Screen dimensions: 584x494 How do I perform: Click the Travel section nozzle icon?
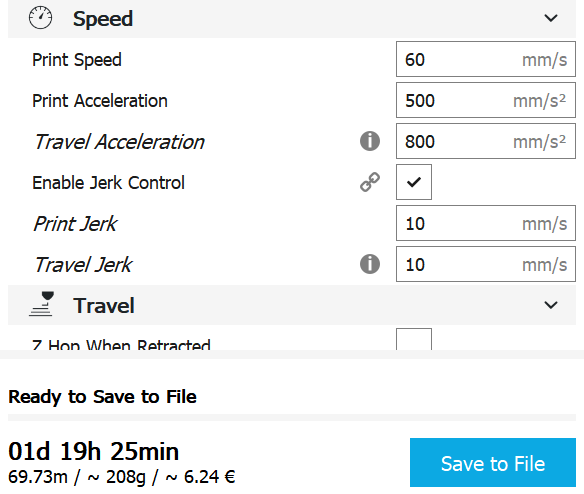[x=41, y=304]
